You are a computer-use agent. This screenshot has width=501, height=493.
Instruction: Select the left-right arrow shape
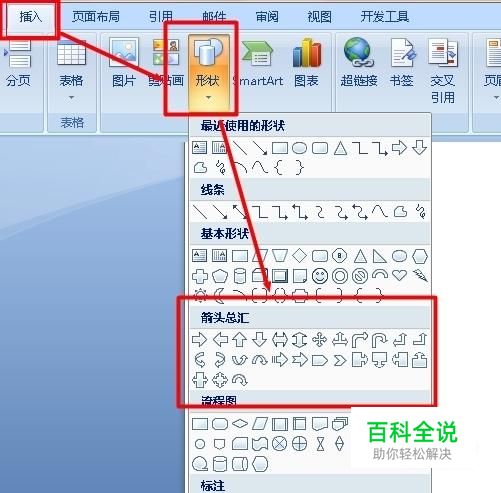[279, 340]
